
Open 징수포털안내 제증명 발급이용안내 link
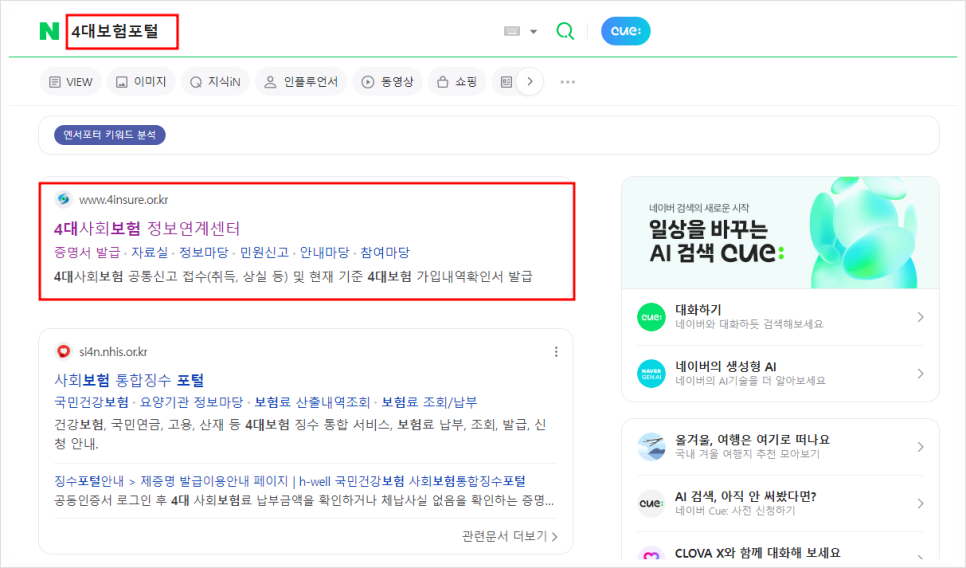[x=290, y=481]
